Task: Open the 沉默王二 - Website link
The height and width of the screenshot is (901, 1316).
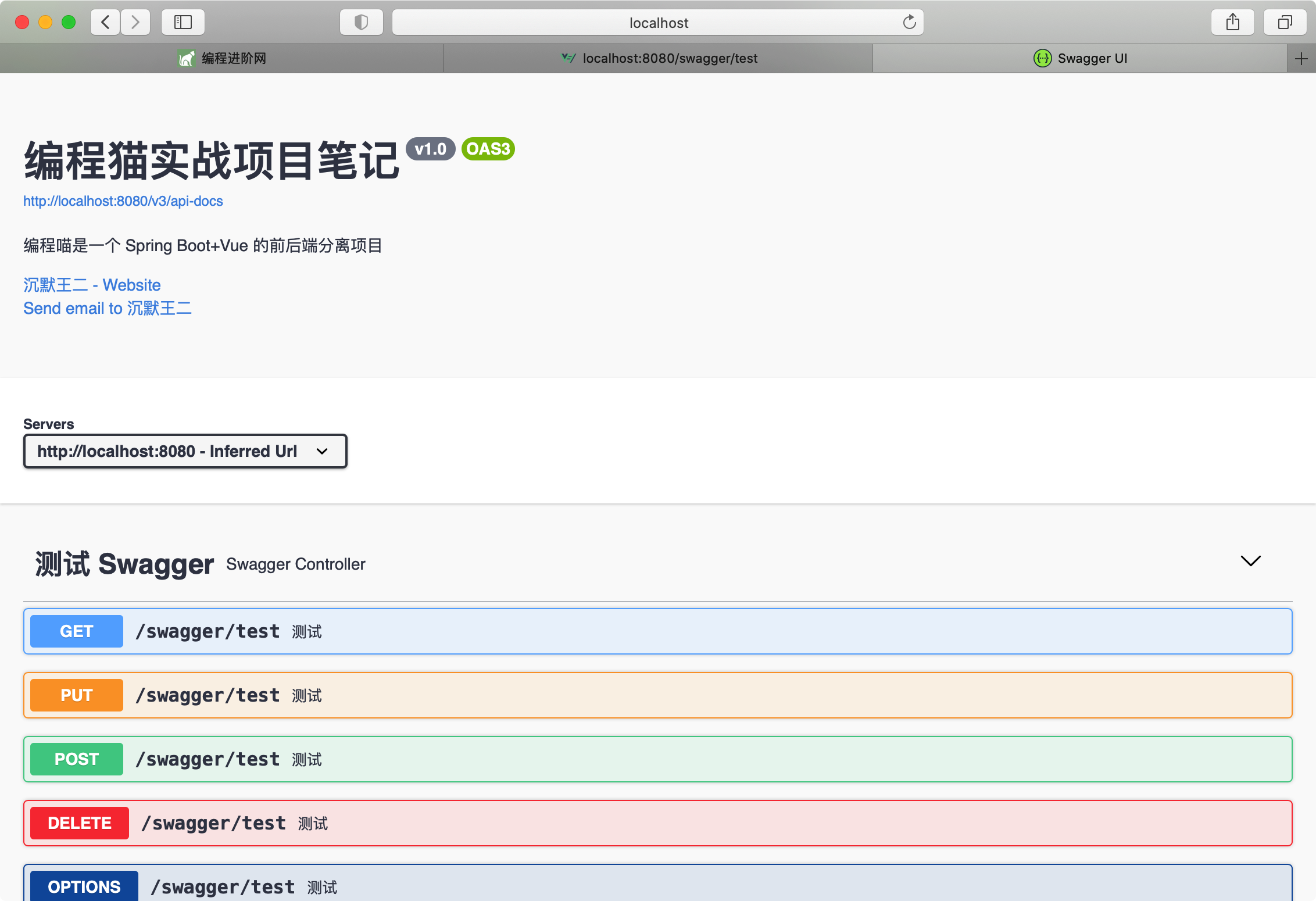Action: coord(92,285)
